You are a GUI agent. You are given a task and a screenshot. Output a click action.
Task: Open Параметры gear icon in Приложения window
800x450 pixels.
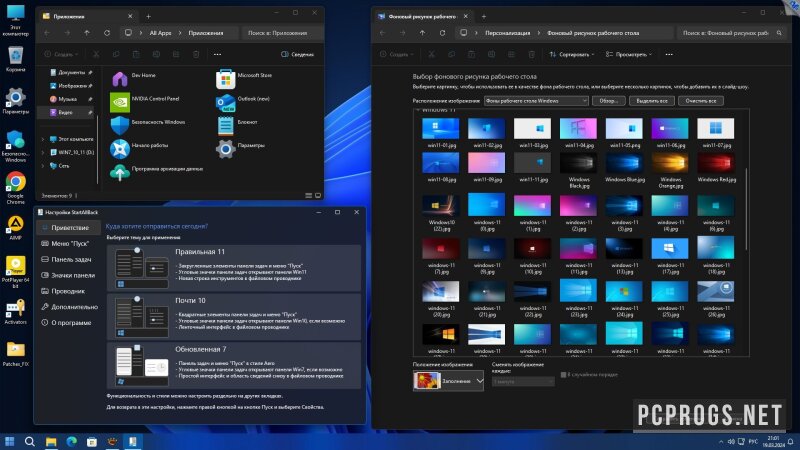[x=226, y=149]
